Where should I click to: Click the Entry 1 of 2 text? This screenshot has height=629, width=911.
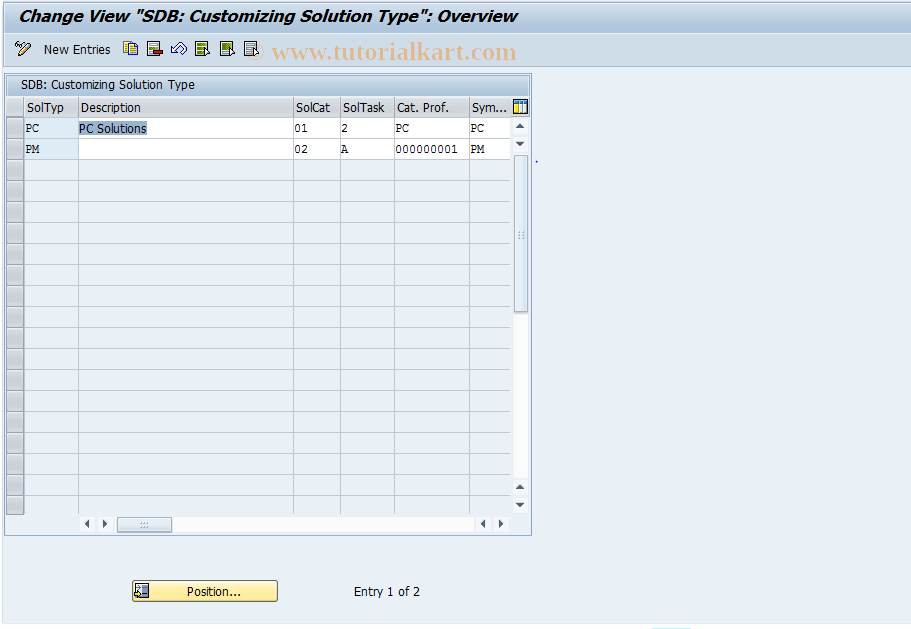pos(386,591)
